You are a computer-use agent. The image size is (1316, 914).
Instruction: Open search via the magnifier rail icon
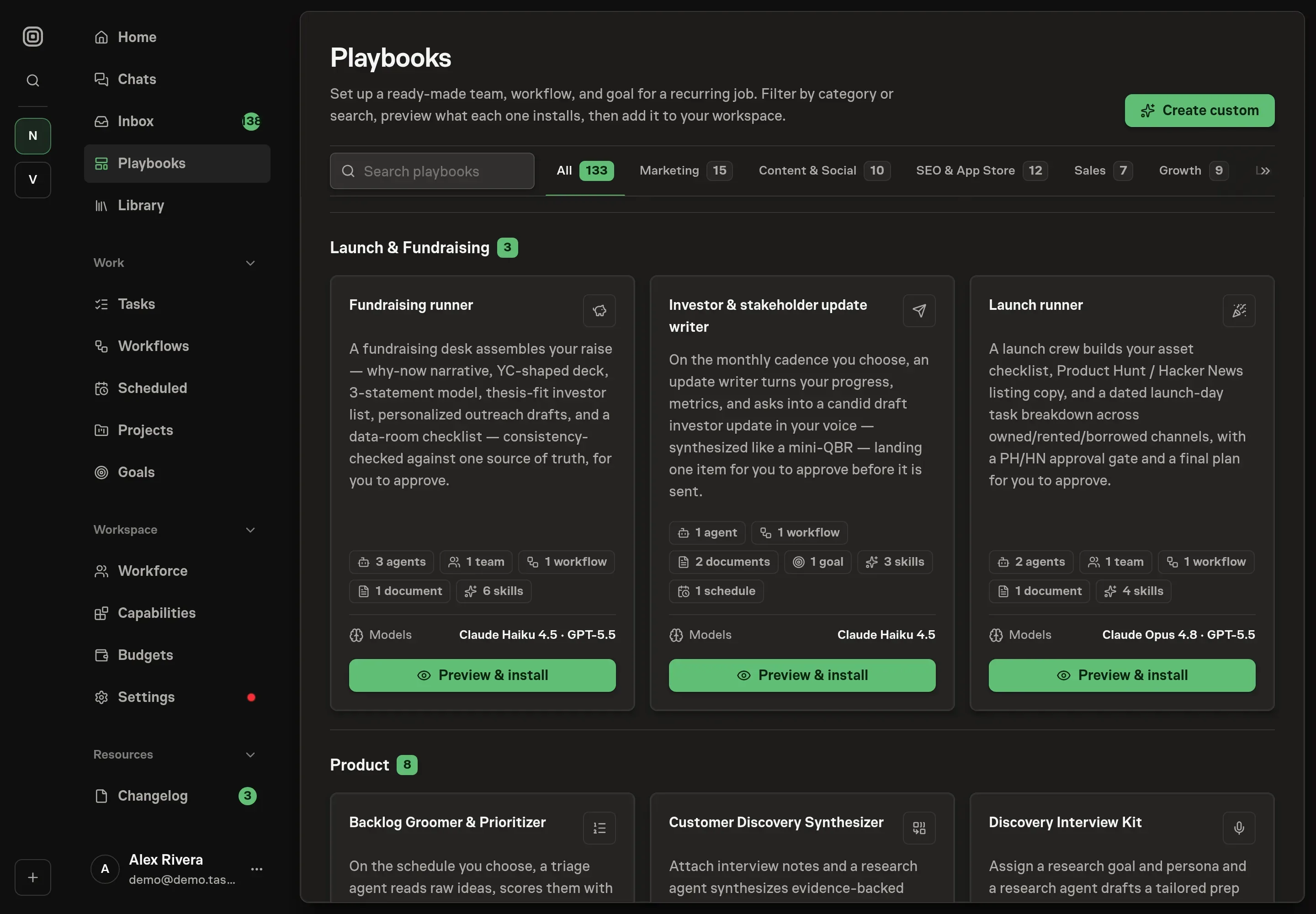32,81
